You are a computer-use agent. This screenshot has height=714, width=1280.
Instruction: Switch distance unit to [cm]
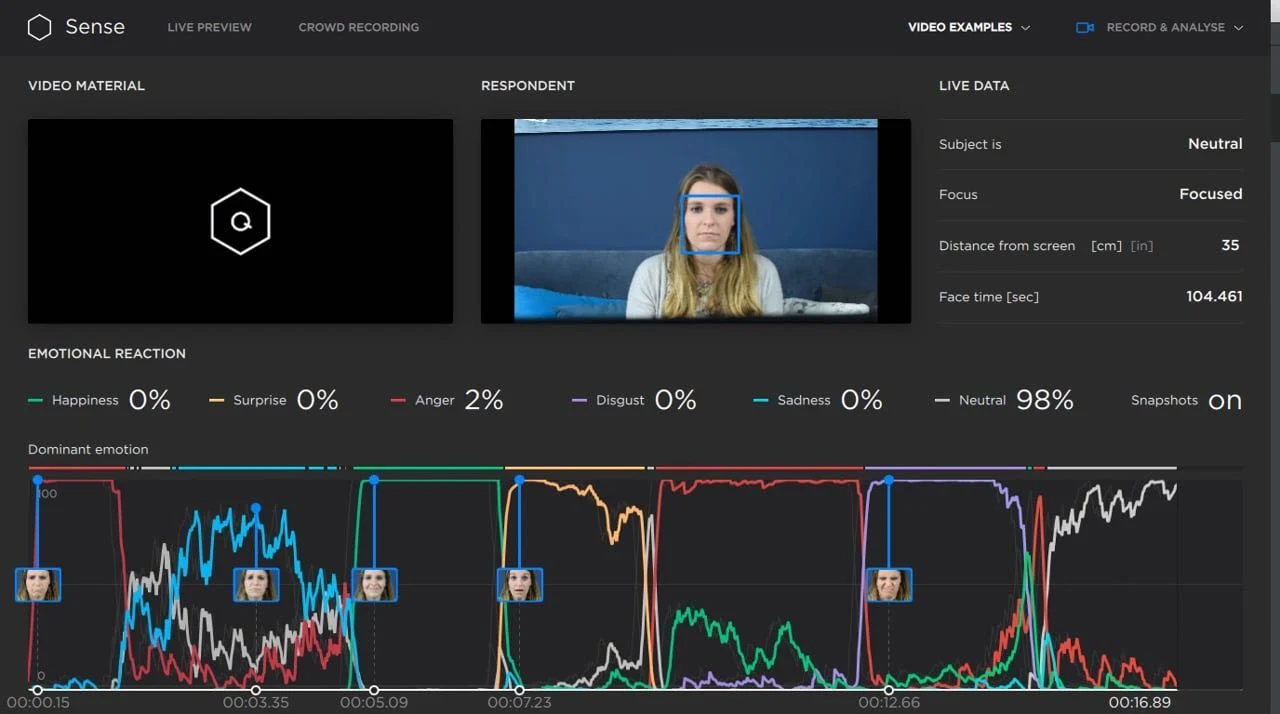(1106, 246)
